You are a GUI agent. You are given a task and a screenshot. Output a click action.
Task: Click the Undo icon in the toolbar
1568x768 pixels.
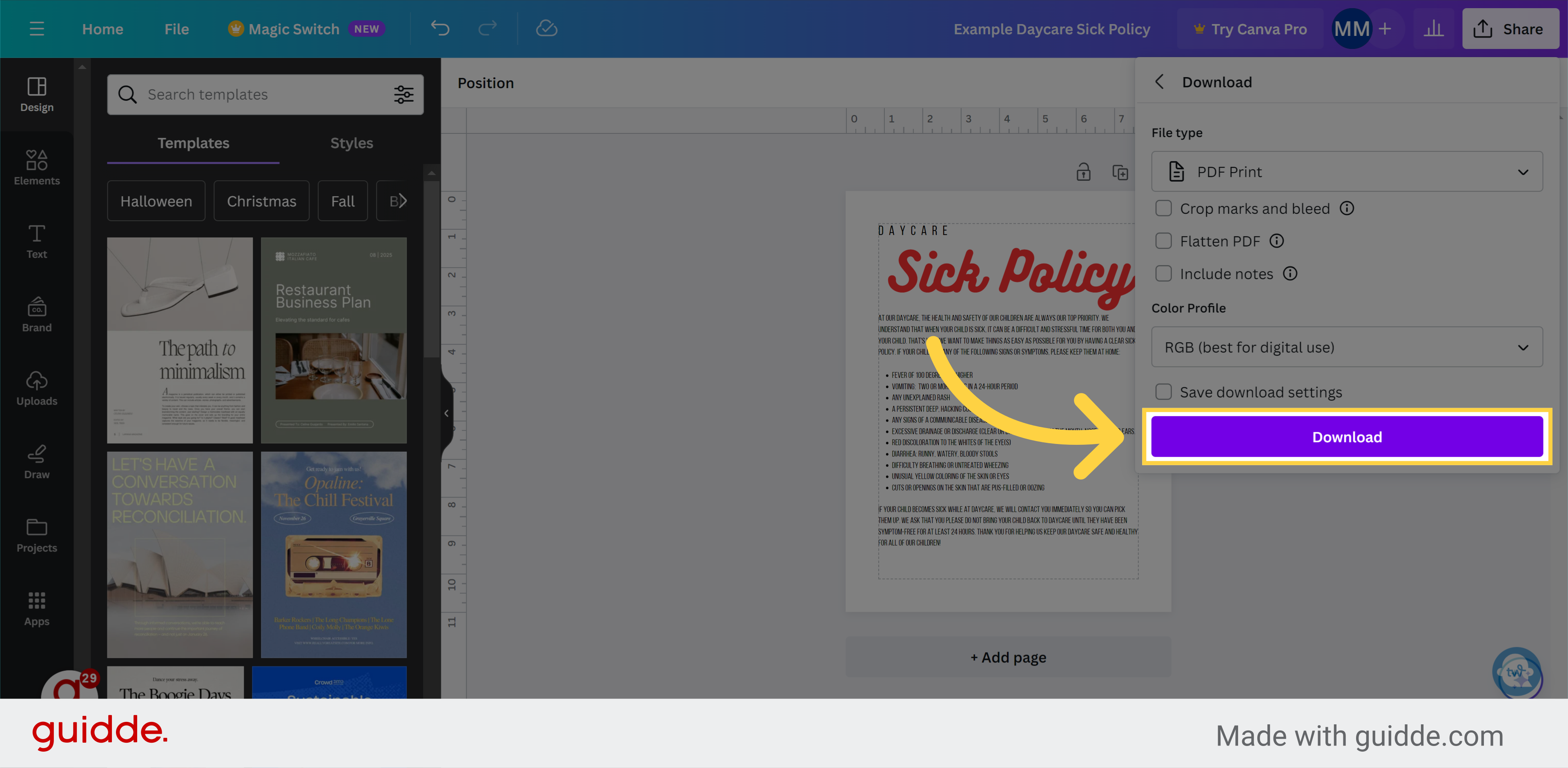[440, 29]
